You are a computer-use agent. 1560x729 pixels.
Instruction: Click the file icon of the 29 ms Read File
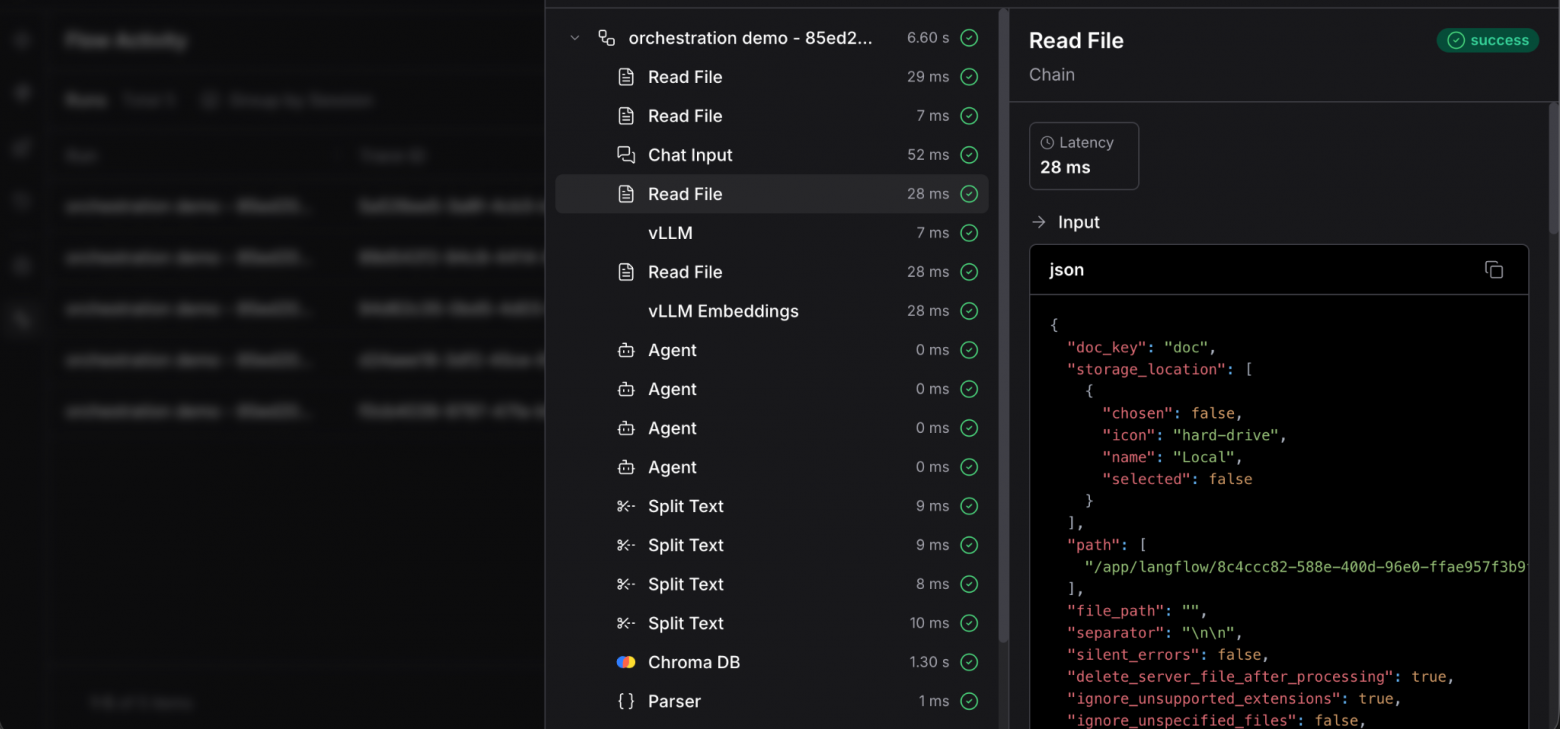(x=626, y=77)
